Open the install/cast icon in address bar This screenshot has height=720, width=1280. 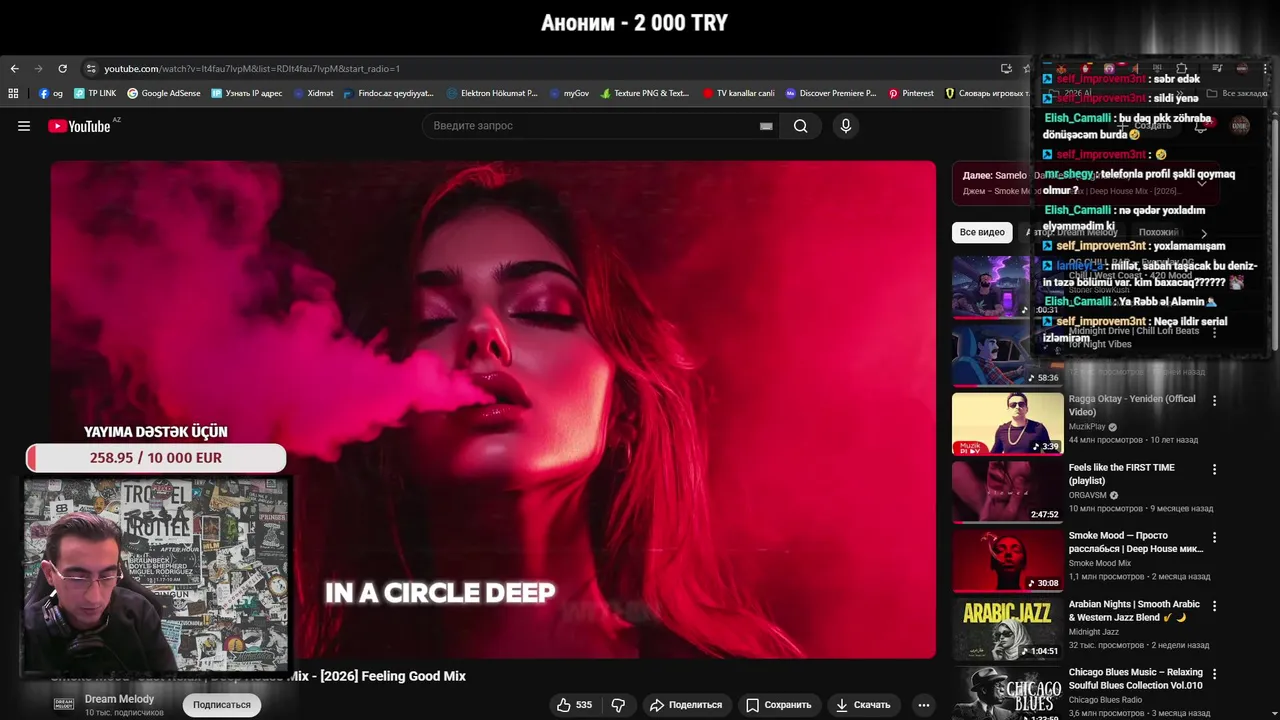pos(1006,69)
